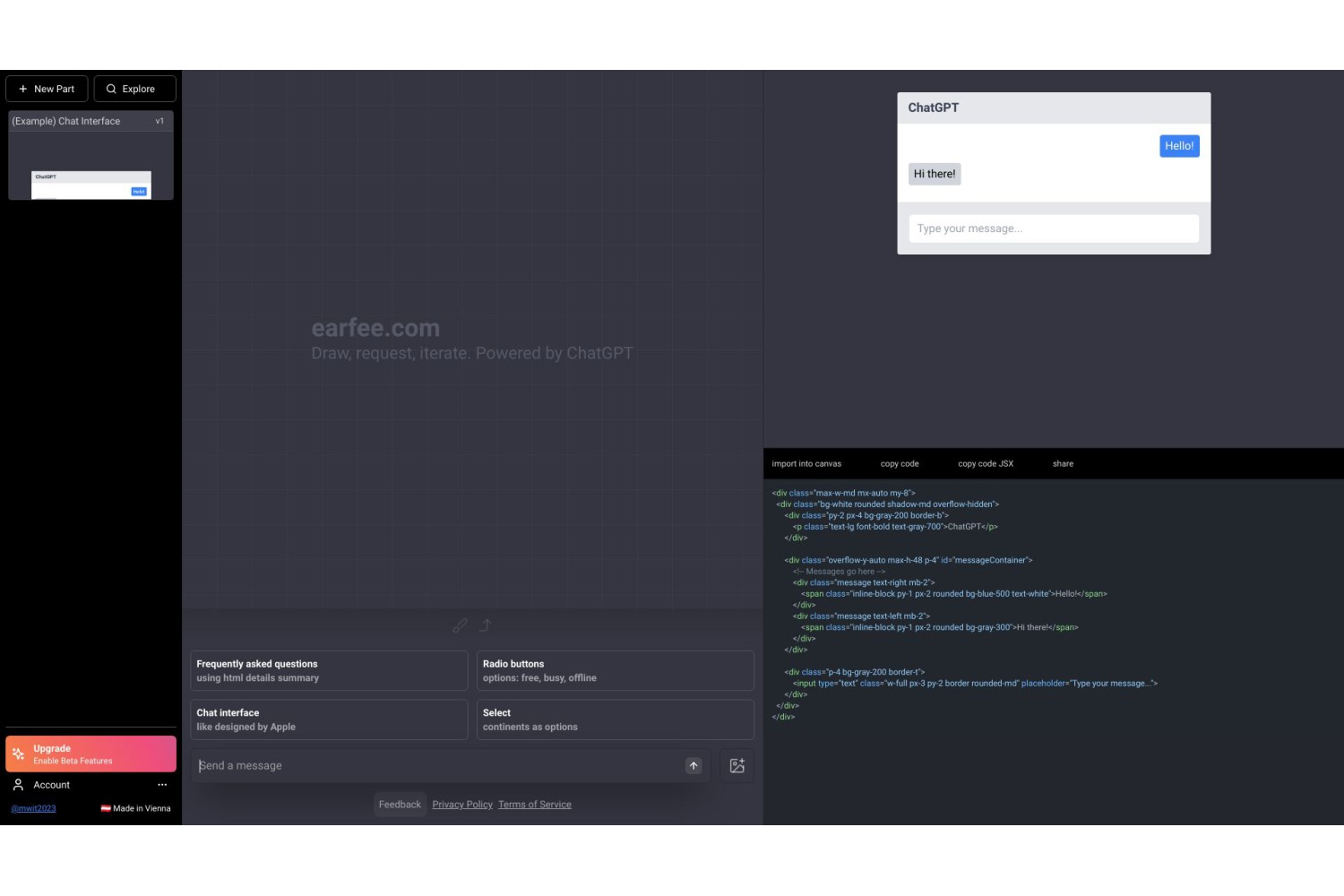
Task: Click the New Part button
Action: coord(47,89)
